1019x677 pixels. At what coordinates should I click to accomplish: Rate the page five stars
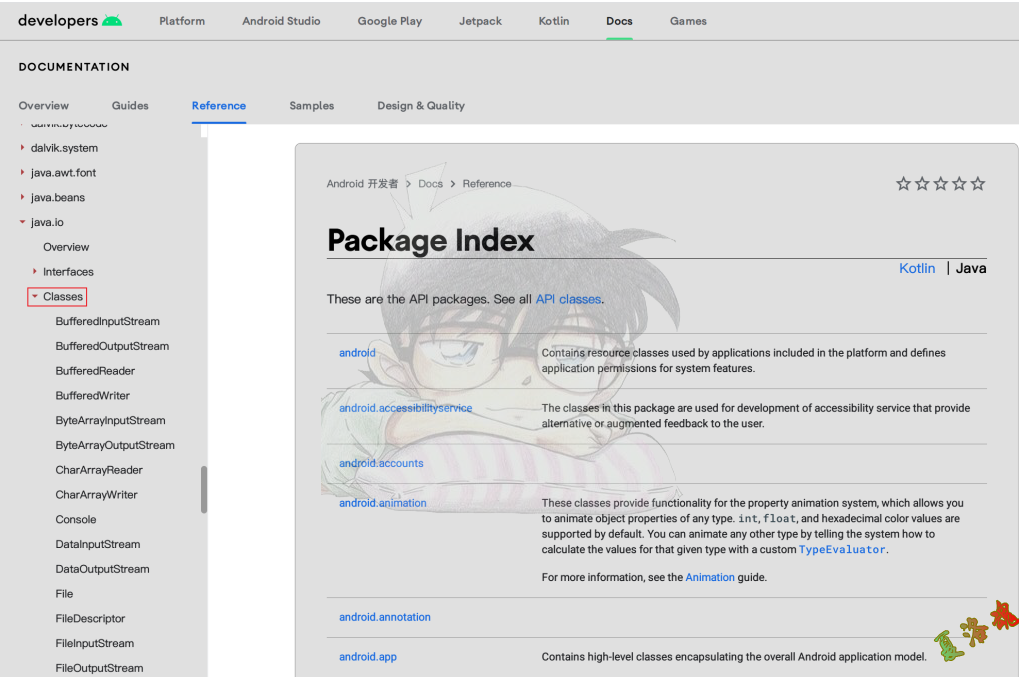tap(978, 184)
